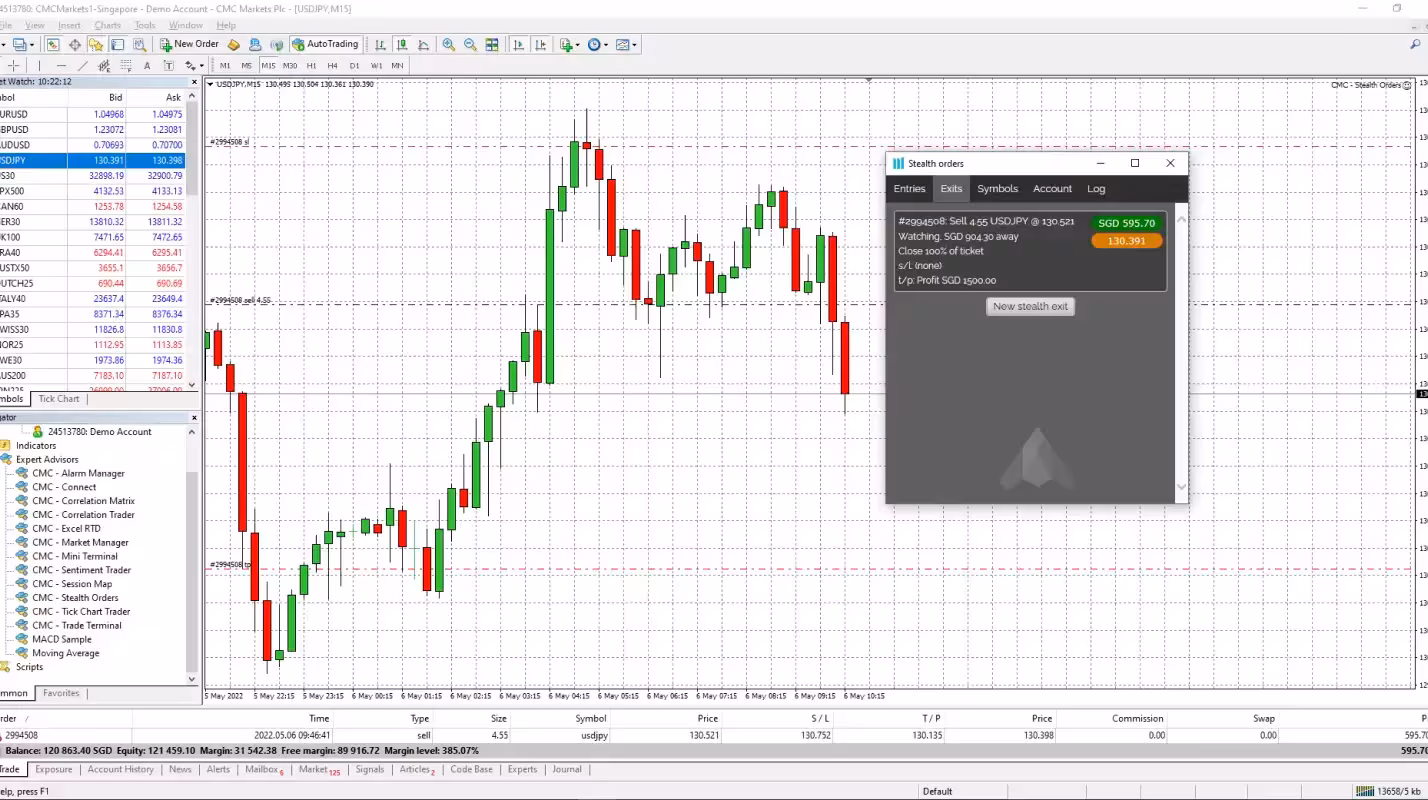Viewport: 1428px width, 800px height.
Task: Click the orange 130.391 price badge
Action: (x=1126, y=241)
